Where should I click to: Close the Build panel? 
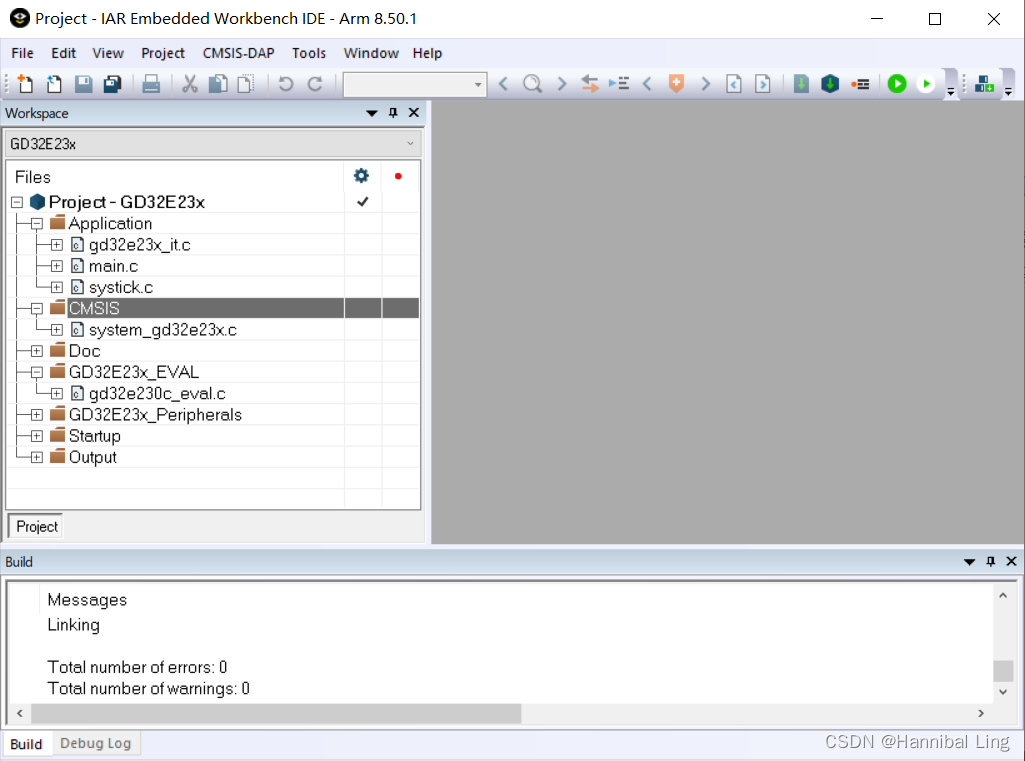1011,561
